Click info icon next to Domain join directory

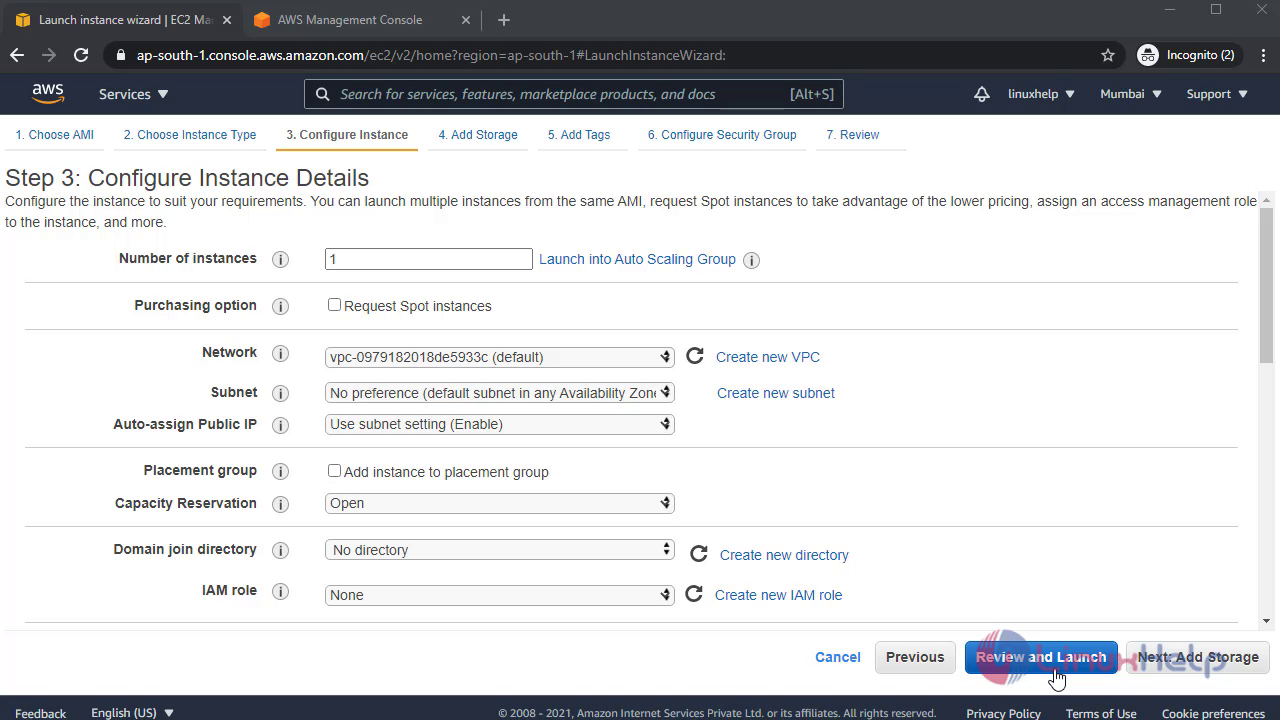point(281,550)
